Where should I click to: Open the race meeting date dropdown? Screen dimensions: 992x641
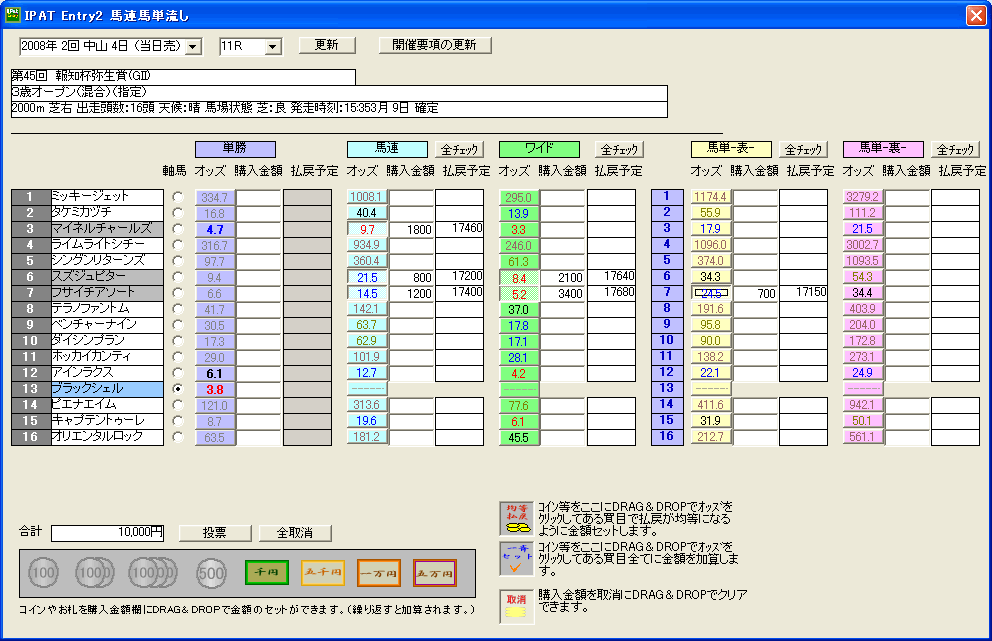point(193,46)
